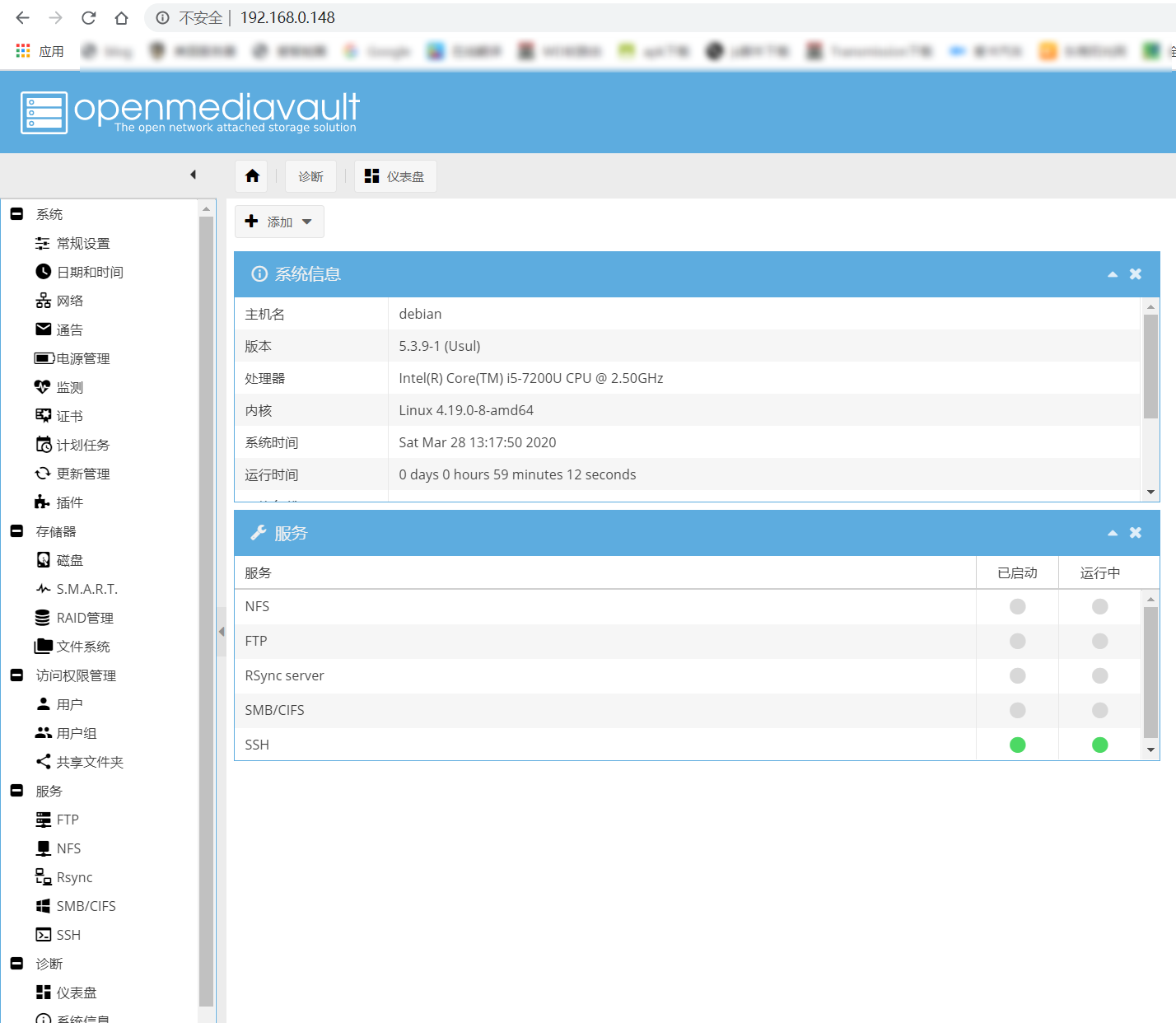Screen dimensions: 1176x1023
Task: Click the 诊断 breadcrumb item
Action: tap(310, 175)
